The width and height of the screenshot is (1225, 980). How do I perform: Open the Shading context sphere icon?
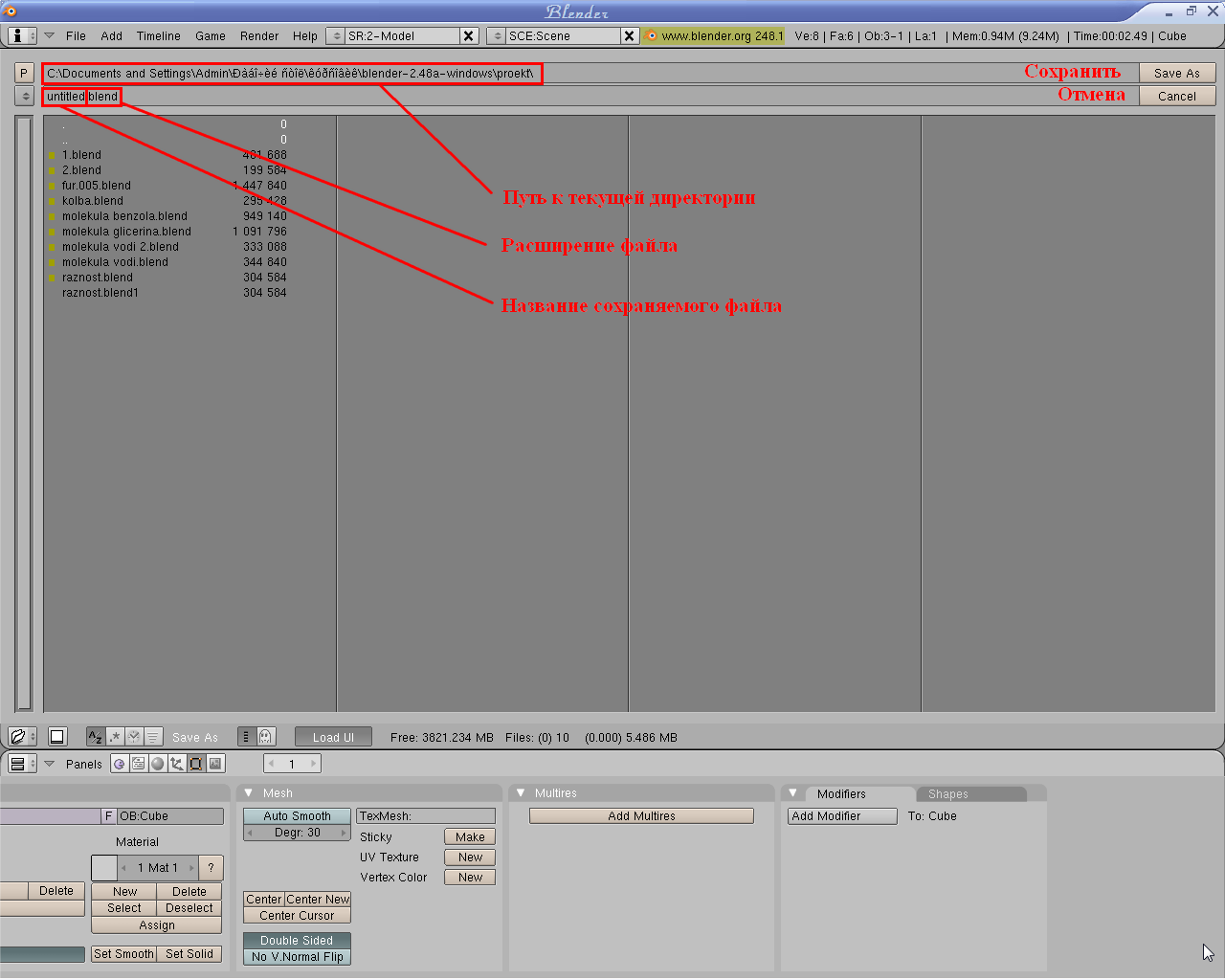pyautogui.click(x=158, y=764)
